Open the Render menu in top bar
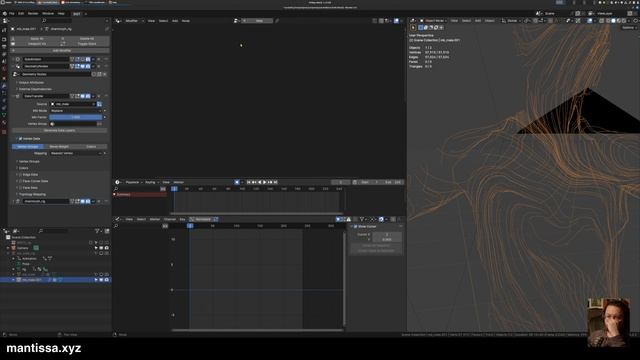This screenshot has width=640, height=360. 33,13
